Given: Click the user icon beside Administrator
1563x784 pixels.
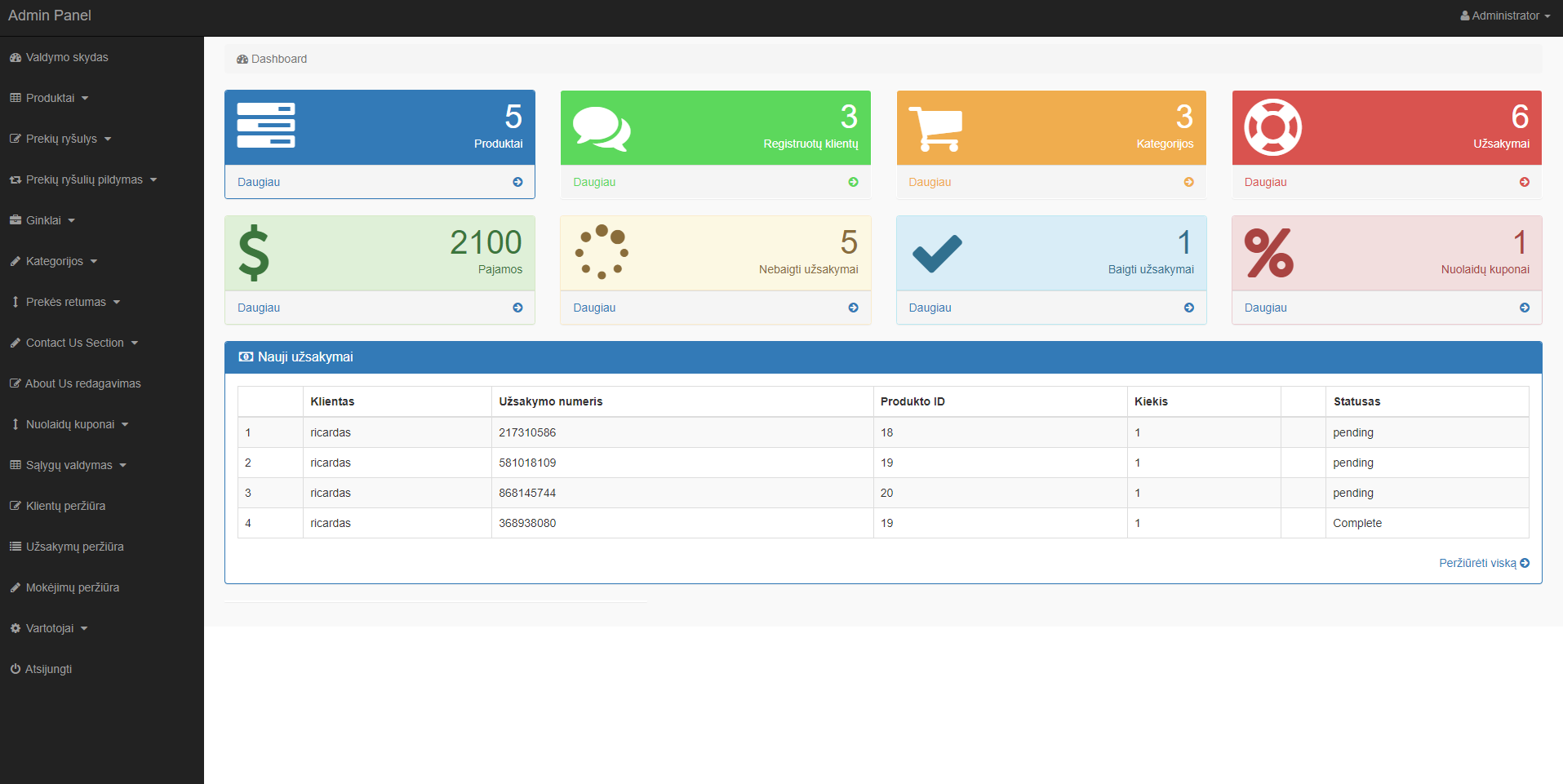Looking at the screenshot, I should click(1465, 16).
